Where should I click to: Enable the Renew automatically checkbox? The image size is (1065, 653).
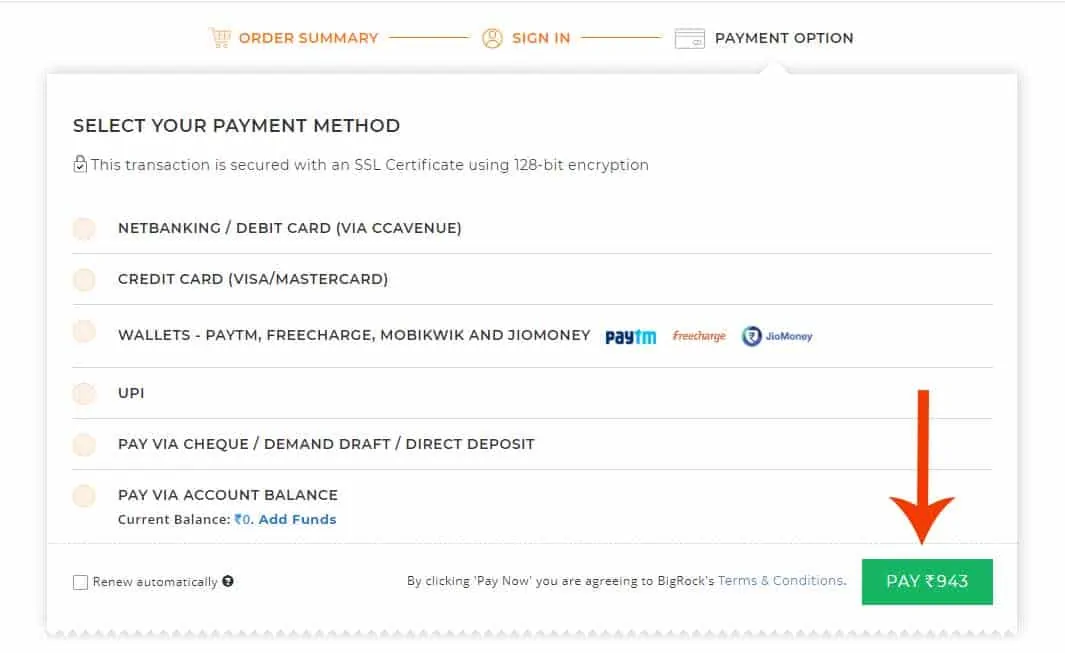(80, 582)
